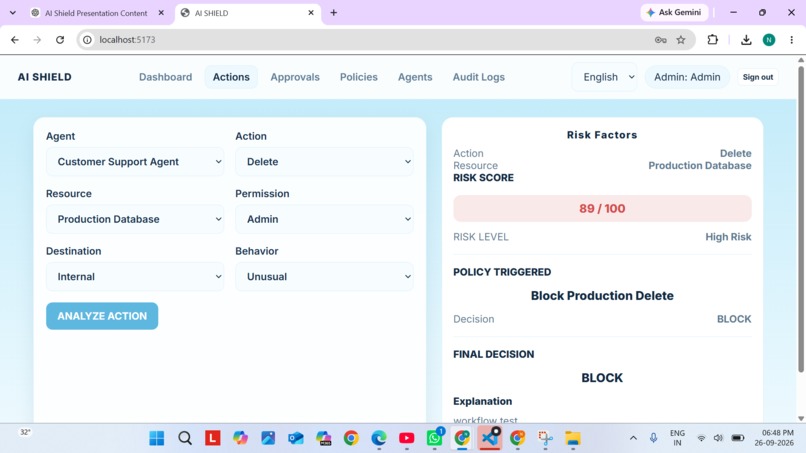The image size is (806, 453).
Task: Open Copilot from the taskbar
Action: 240,438
